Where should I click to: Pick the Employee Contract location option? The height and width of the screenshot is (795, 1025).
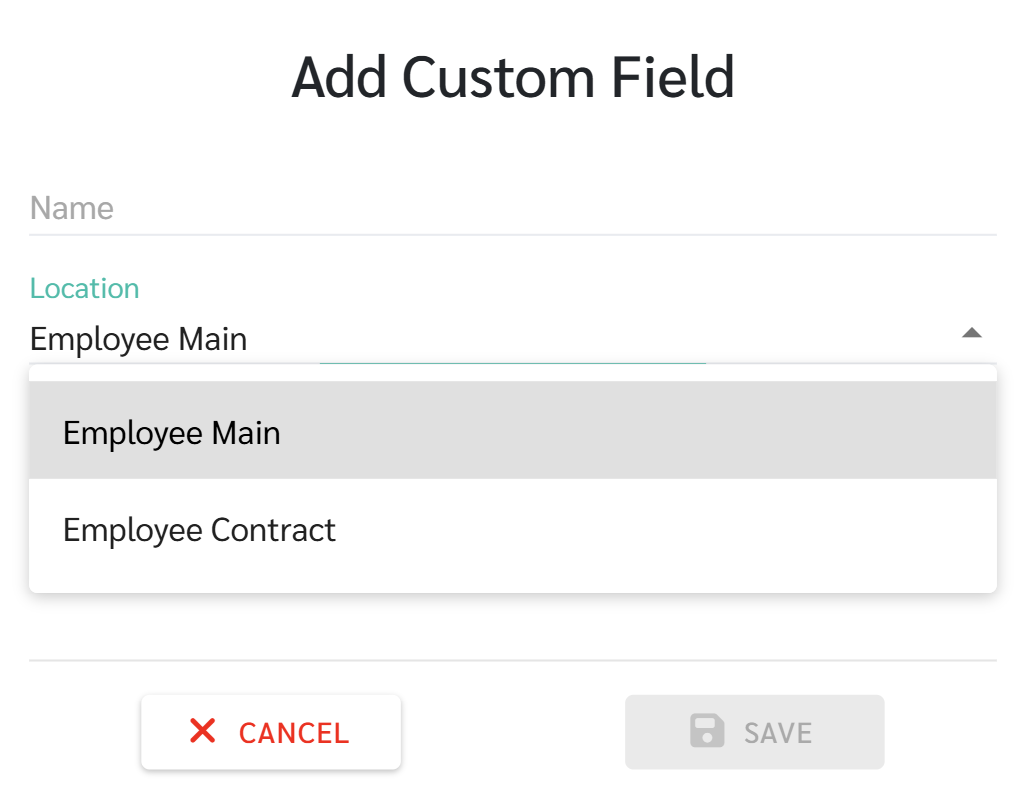point(200,530)
